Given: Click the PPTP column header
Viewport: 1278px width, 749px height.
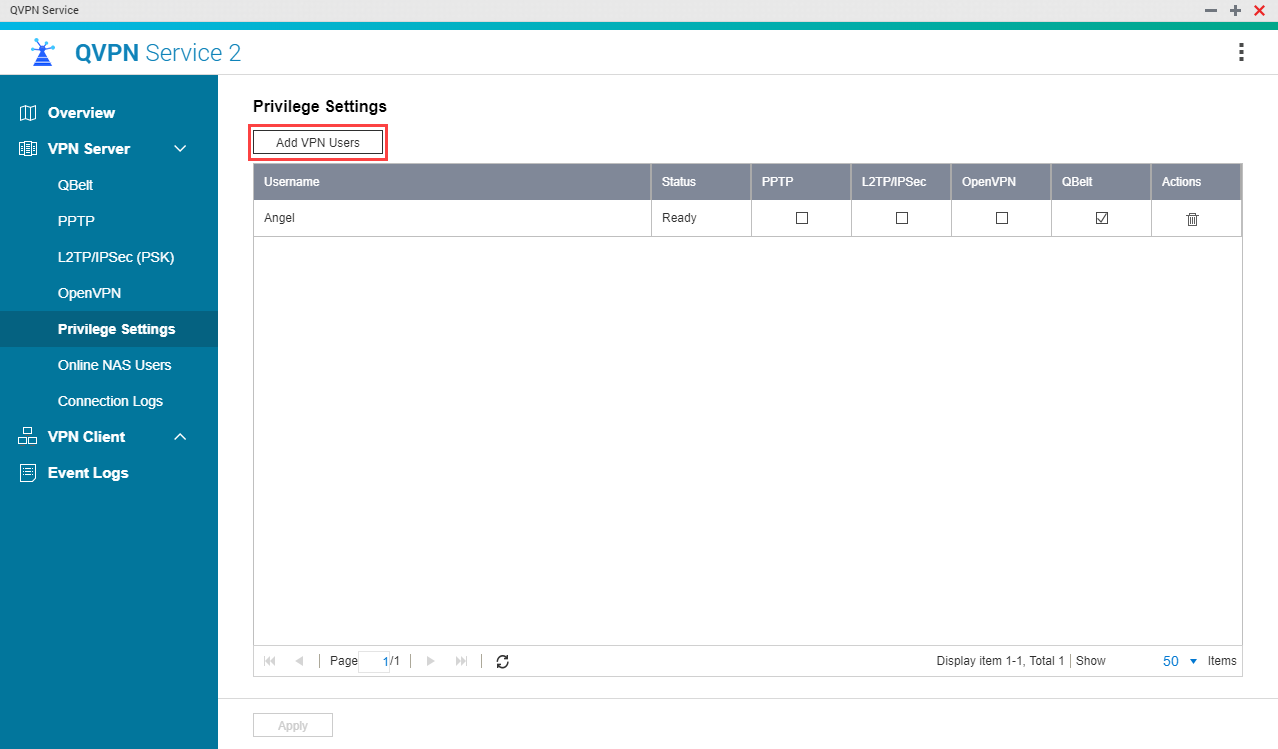Looking at the screenshot, I should [x=801, y=182].
